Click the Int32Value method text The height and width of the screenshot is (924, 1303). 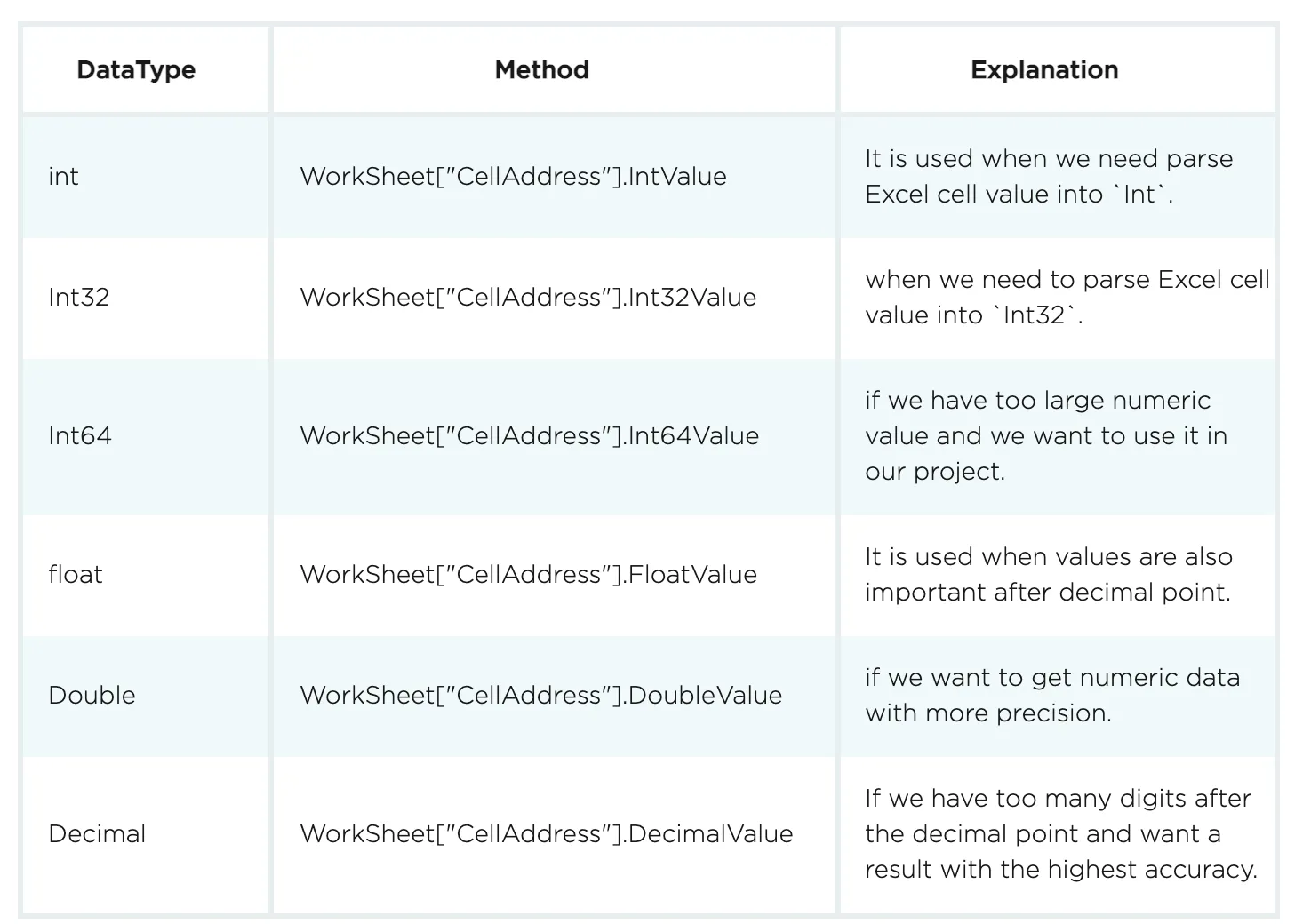(528, 298)
